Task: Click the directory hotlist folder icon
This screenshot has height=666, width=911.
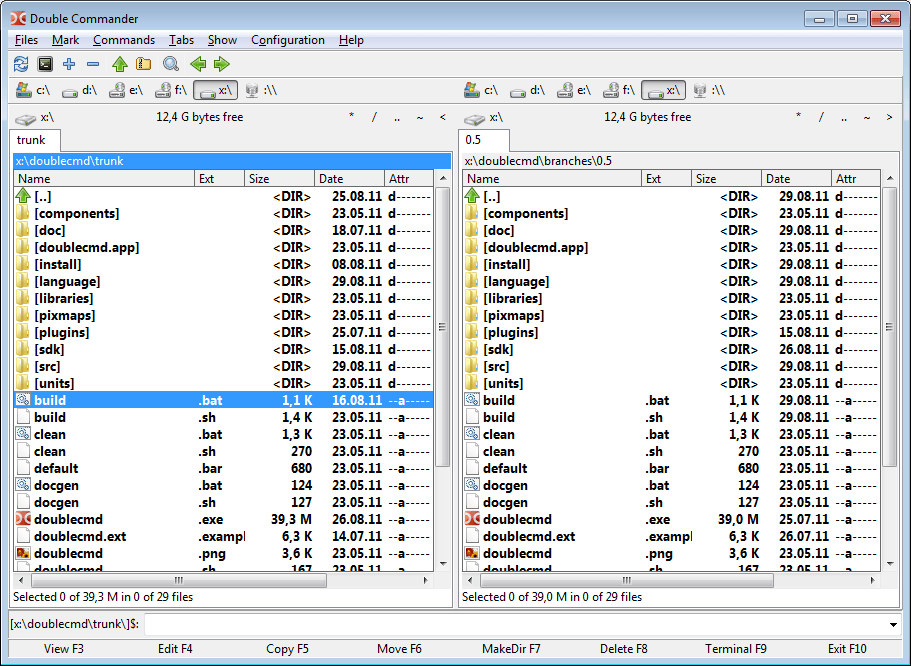Action: click(143, 64)
